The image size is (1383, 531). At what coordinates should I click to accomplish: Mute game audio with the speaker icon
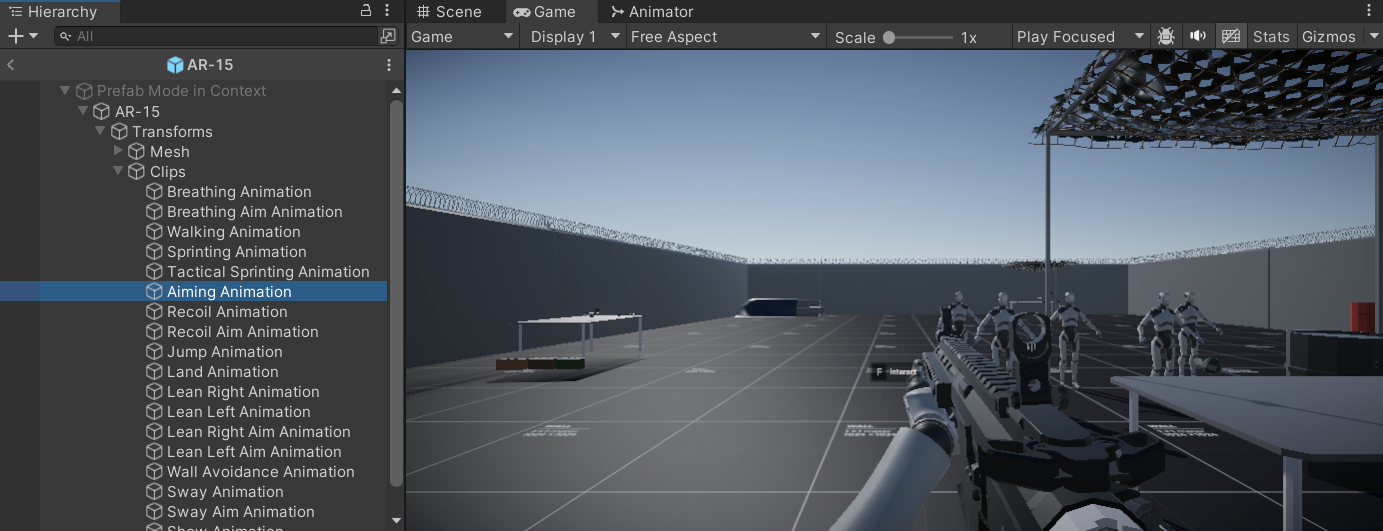click(x=1197, y=36)
